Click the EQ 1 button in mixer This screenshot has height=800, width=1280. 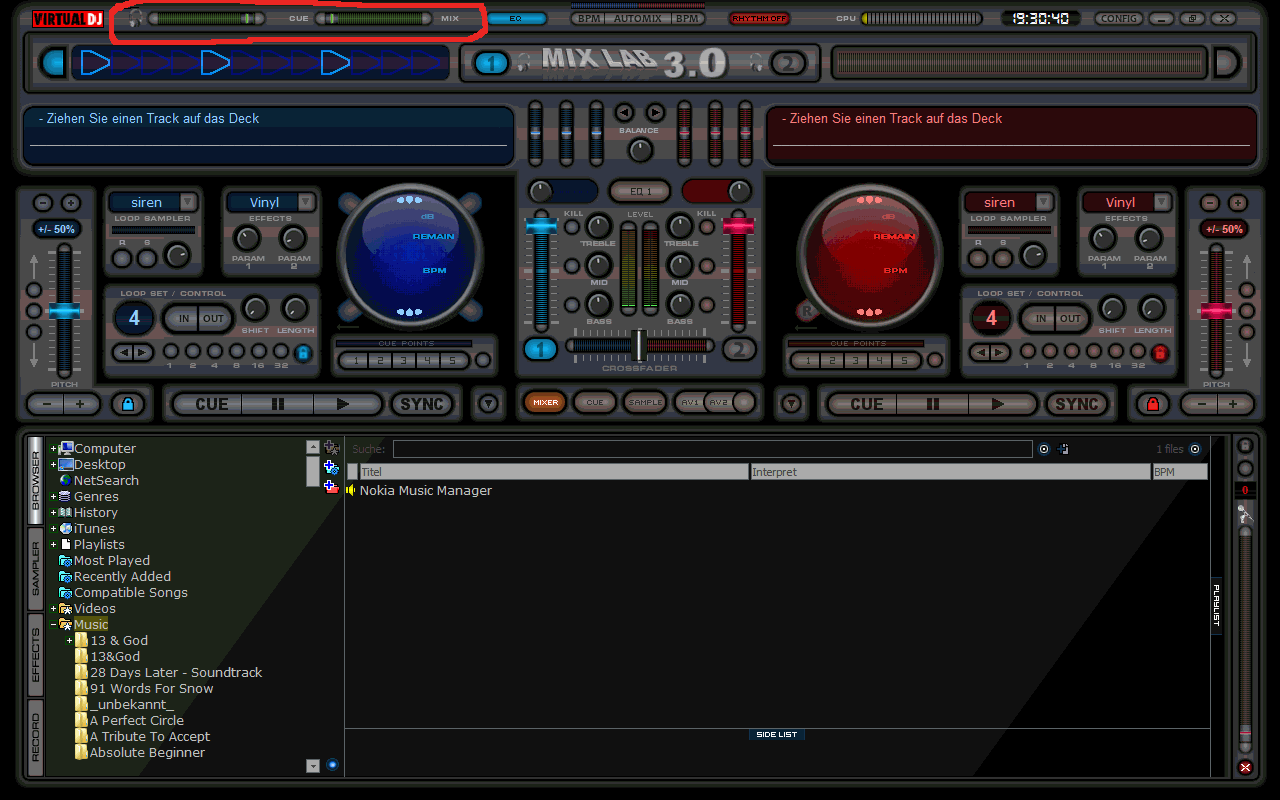pyautogui.click(x=639, y=191)
